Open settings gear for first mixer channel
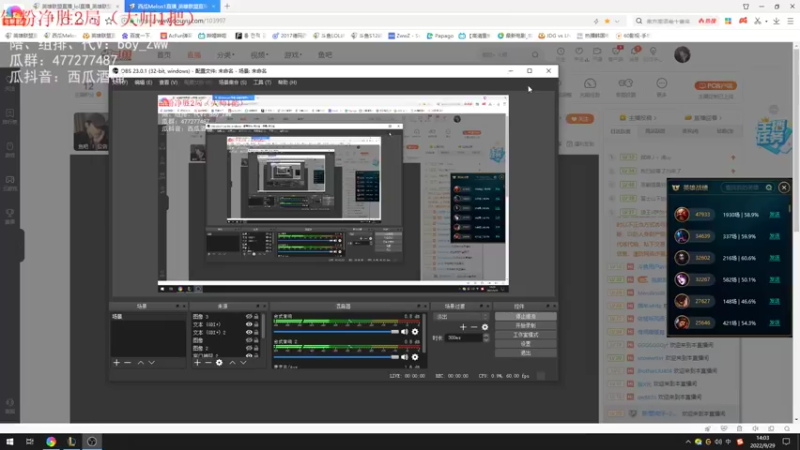 pos(415,332)
